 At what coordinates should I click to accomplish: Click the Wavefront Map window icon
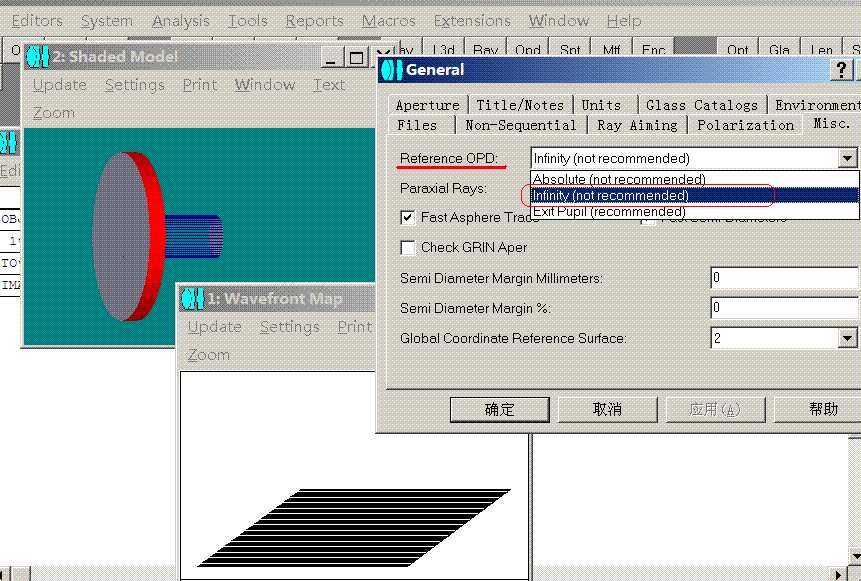tap(193, 299)
